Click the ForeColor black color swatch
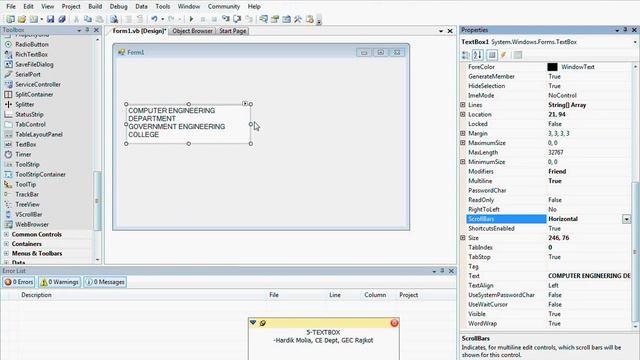Image resolution: width=640 pixels, height=360 pixels. 552,67
